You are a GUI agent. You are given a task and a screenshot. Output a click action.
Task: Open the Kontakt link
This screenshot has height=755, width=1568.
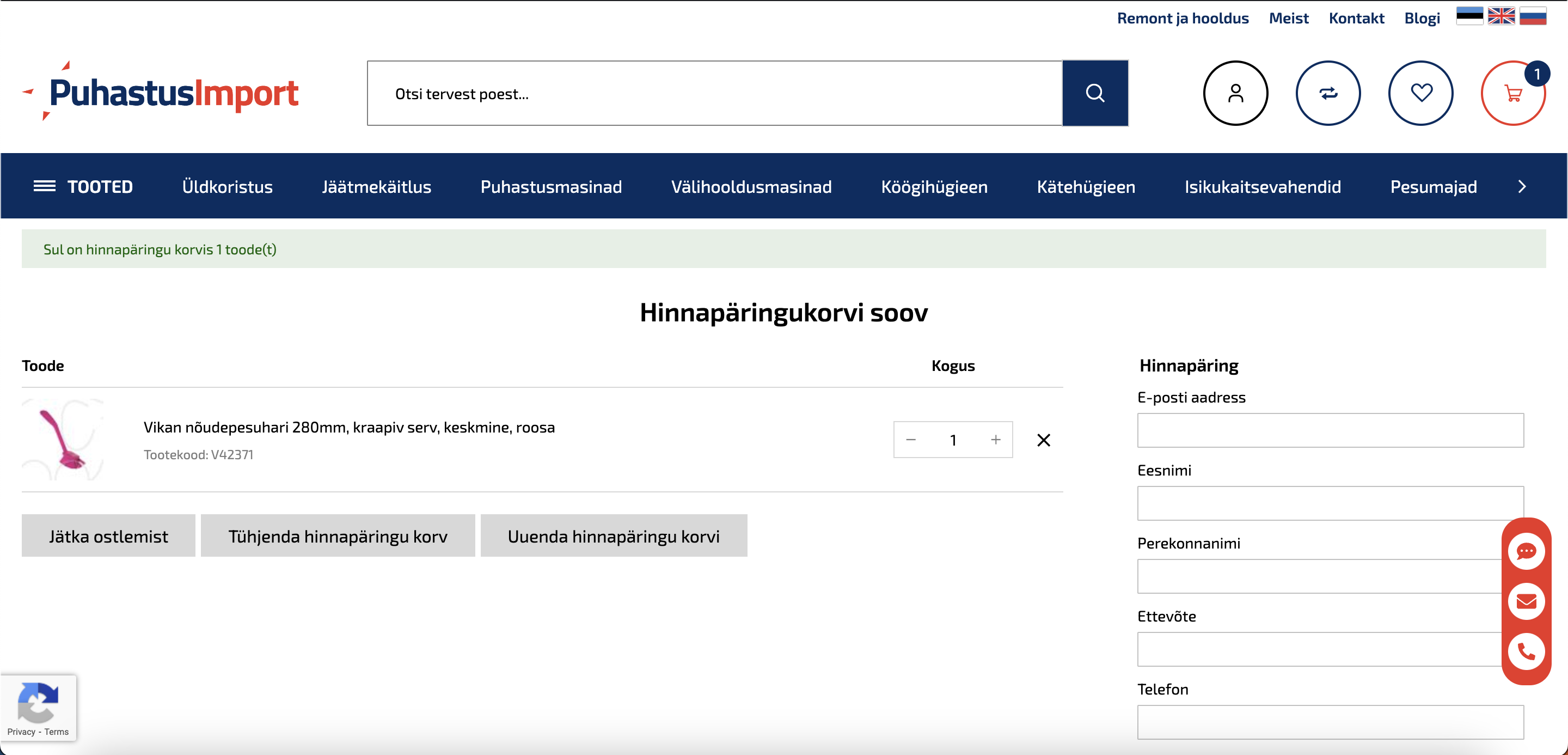tap(1356, 19)
